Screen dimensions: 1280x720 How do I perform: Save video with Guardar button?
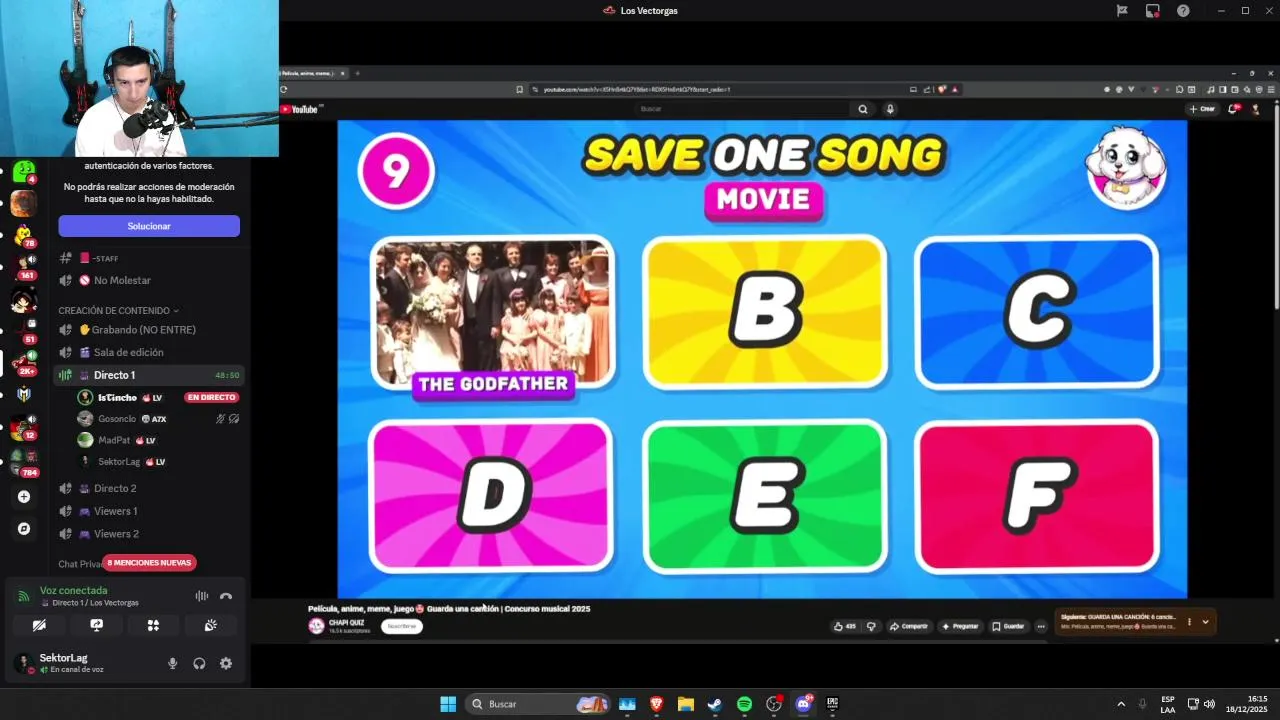tap(1009, 626)
